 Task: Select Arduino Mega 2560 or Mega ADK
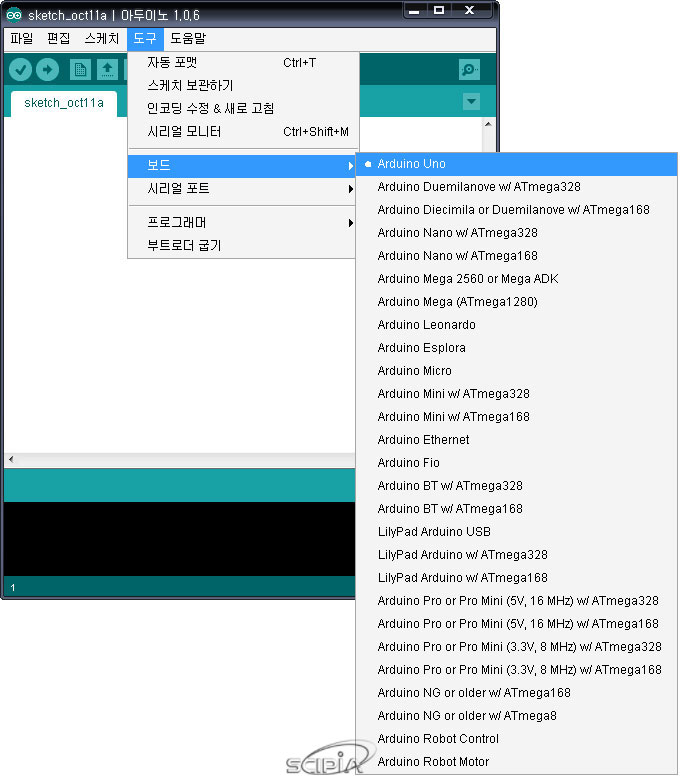point(516,279)
